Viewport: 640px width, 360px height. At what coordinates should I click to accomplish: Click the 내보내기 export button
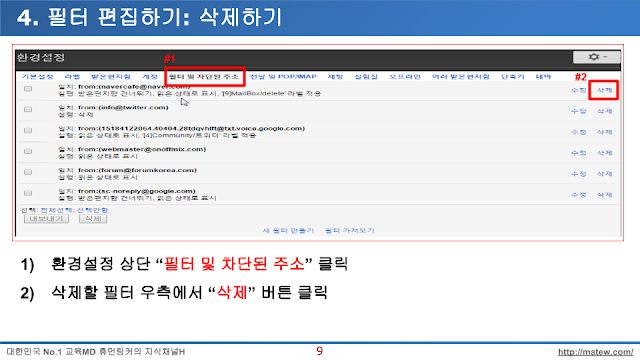point(46,219)
